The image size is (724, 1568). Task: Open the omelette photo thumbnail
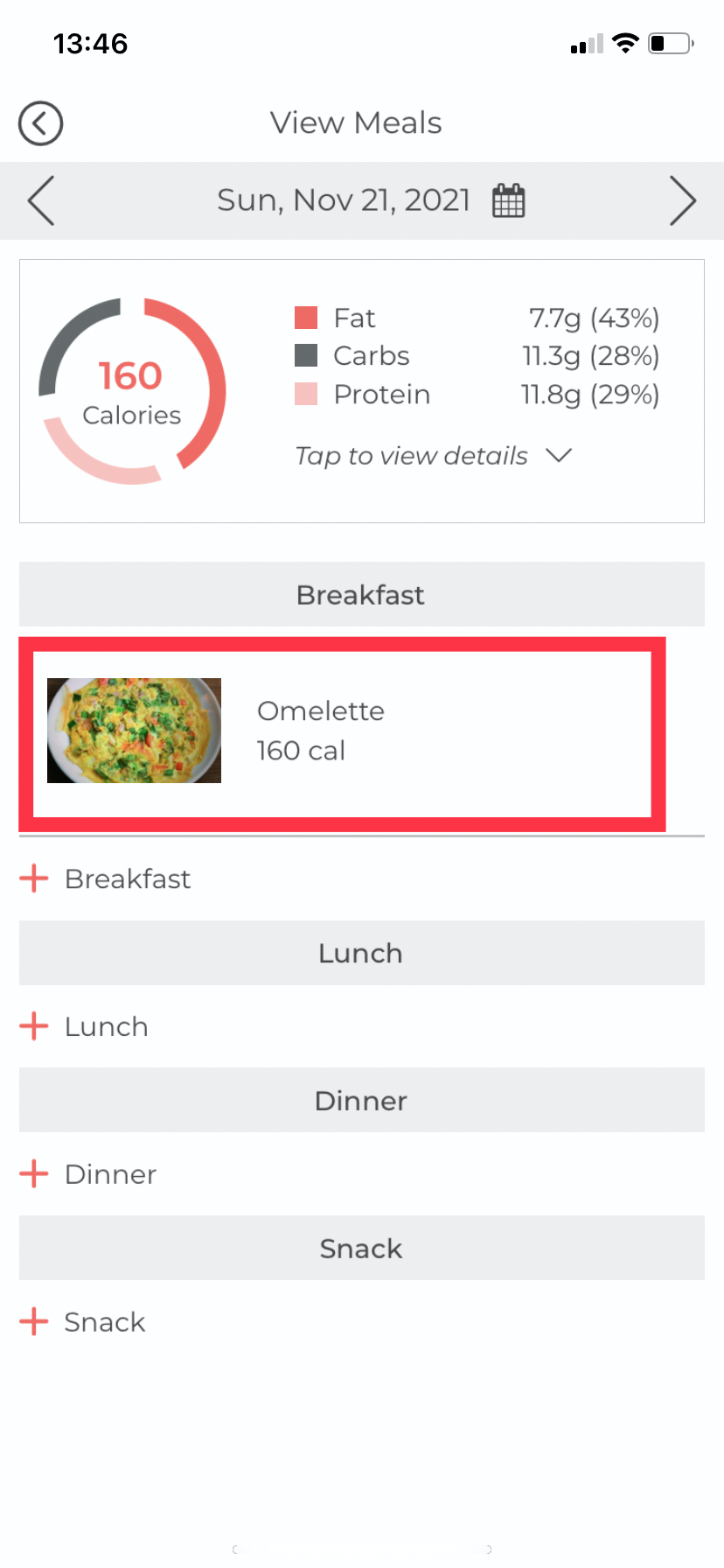[134, 731]
